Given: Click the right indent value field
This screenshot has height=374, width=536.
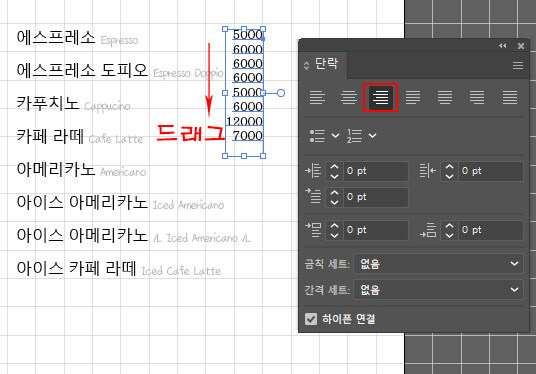Looking at the screenshot, I should (x=491, y=171).
